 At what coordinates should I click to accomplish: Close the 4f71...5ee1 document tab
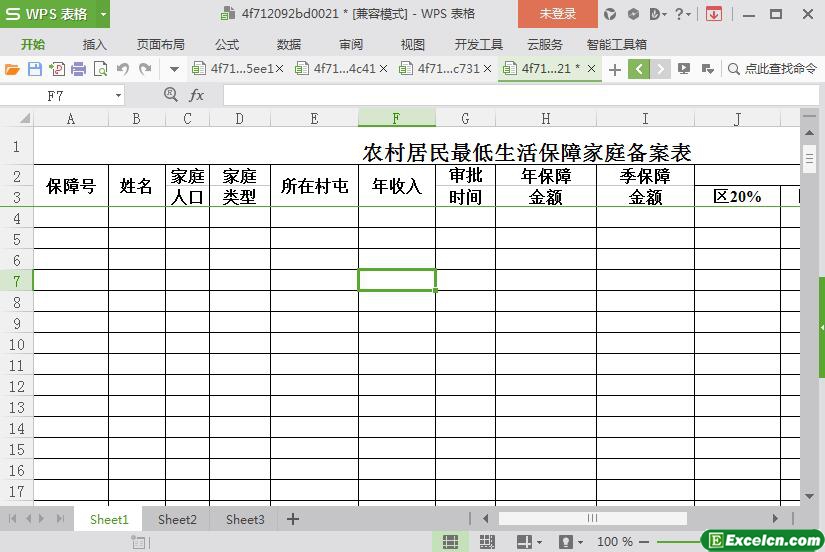[x=279, y=69]
